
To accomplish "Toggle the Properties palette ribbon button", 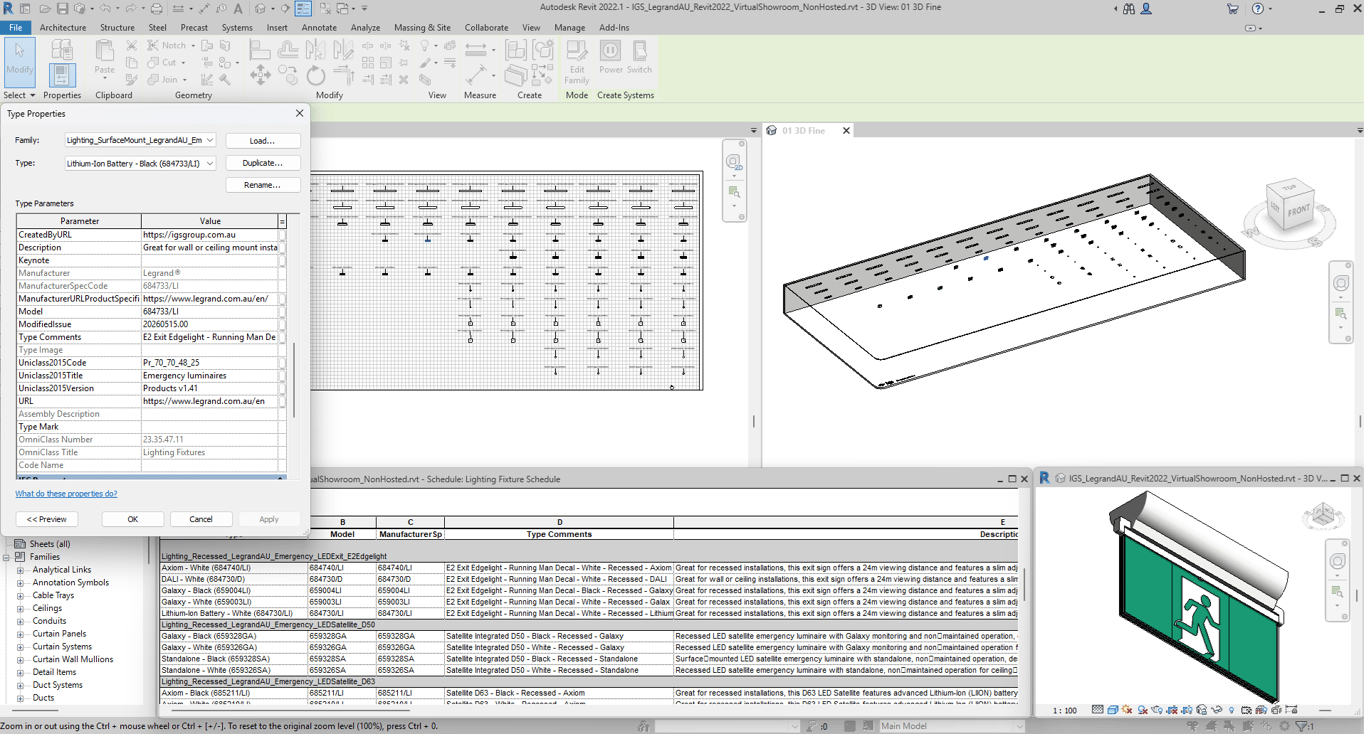I will pyautogui.click(x=62, y=74).
